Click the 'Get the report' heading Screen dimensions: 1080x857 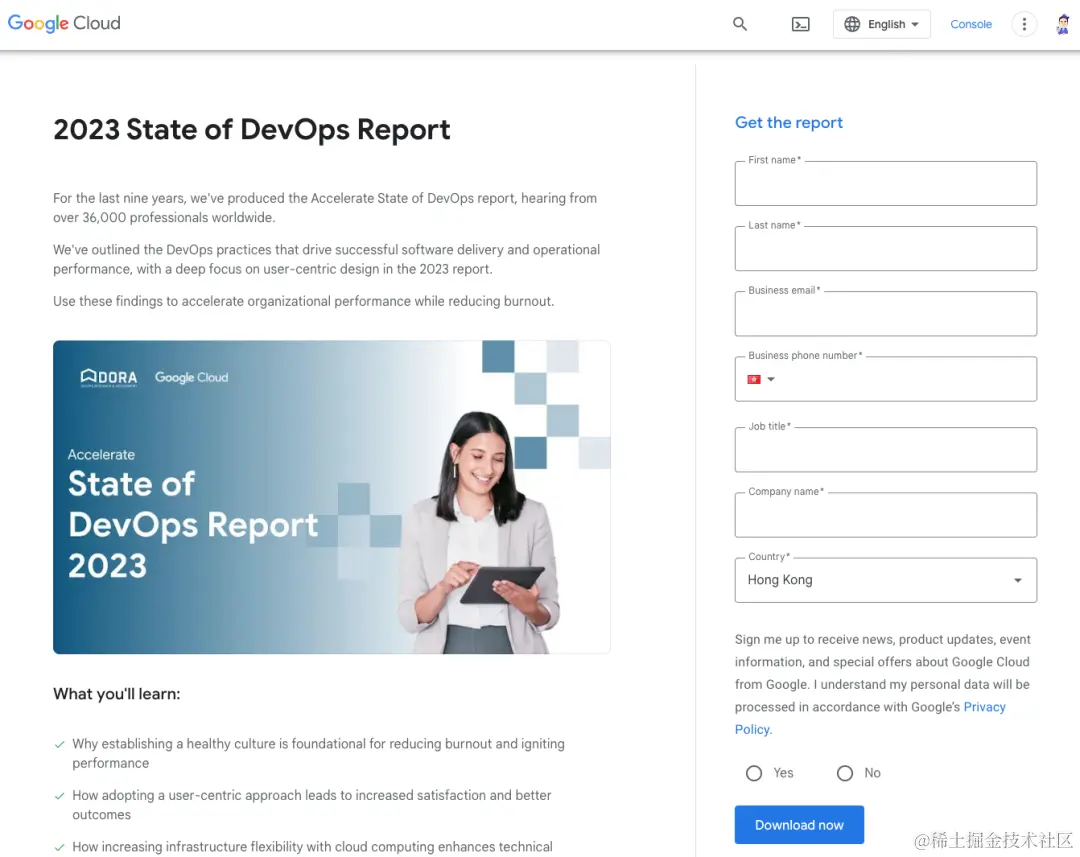(x=789, y=123)
